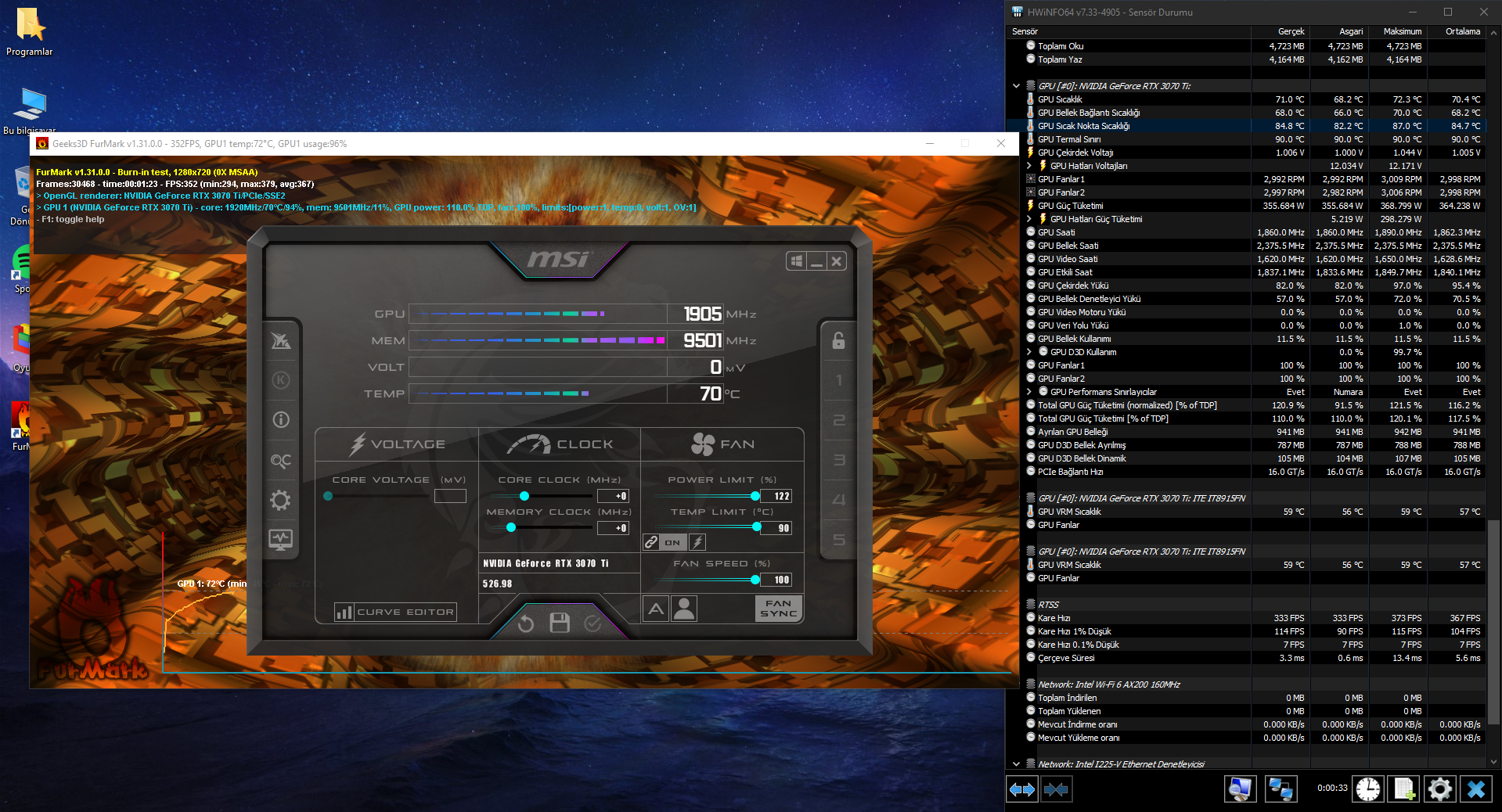
Task: Collapse Network Intel I225-V Ethernet group
Action: pyautogui.click(x=1016, y=764)
